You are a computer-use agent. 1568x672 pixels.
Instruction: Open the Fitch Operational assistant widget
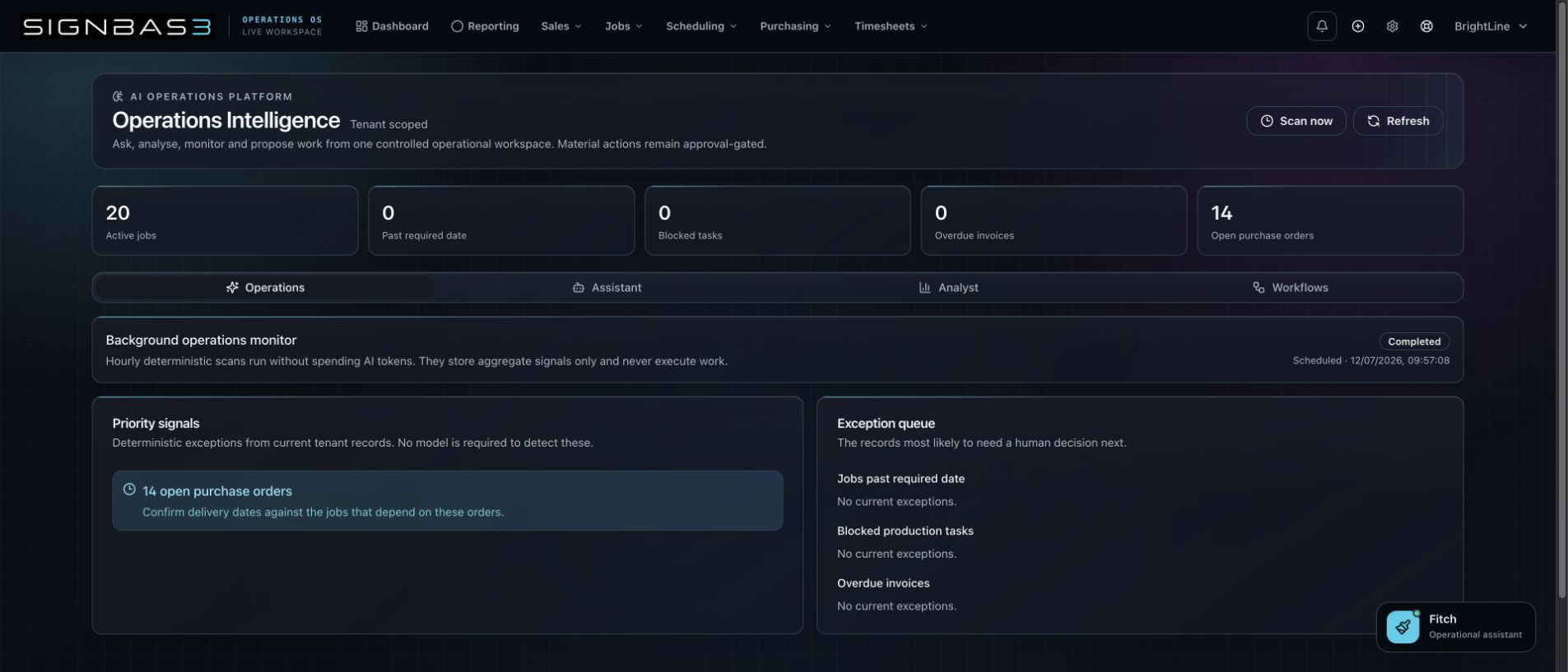pyautogui.click(x=1455, y=627)
